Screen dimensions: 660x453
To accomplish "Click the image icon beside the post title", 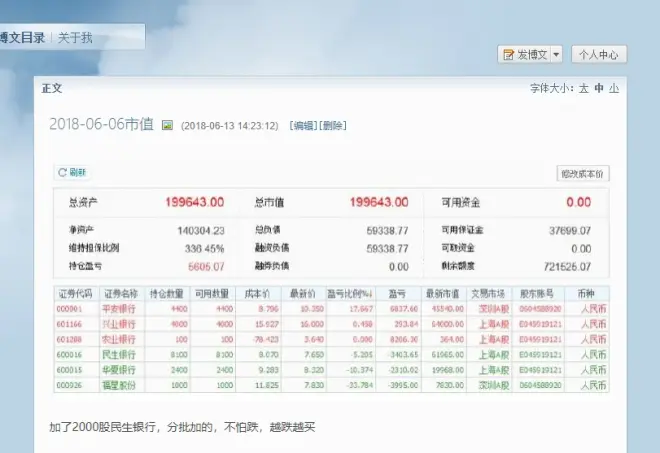I will (x=168, y=126).
